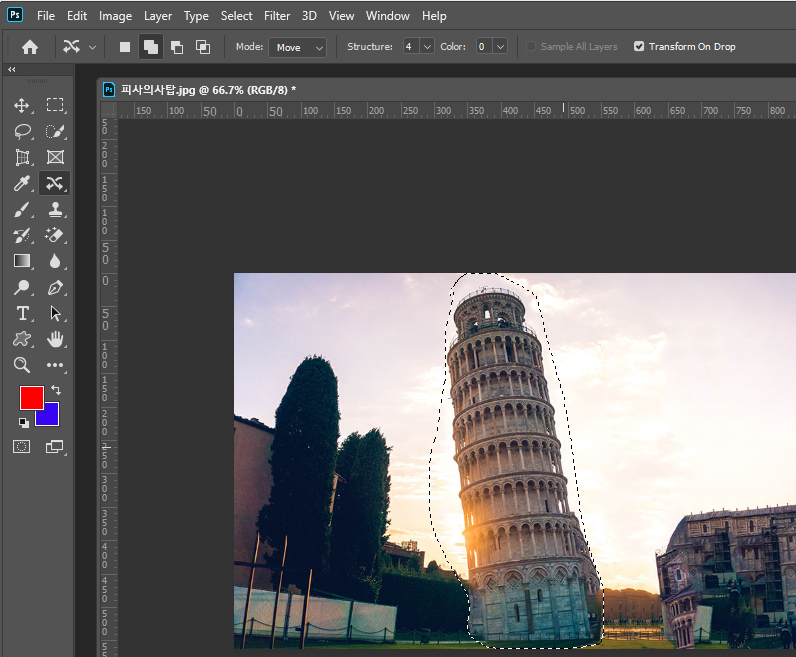The image size is (796, 657).
Task: Choose the Lasso tool
Action: [x=22, y=131]
